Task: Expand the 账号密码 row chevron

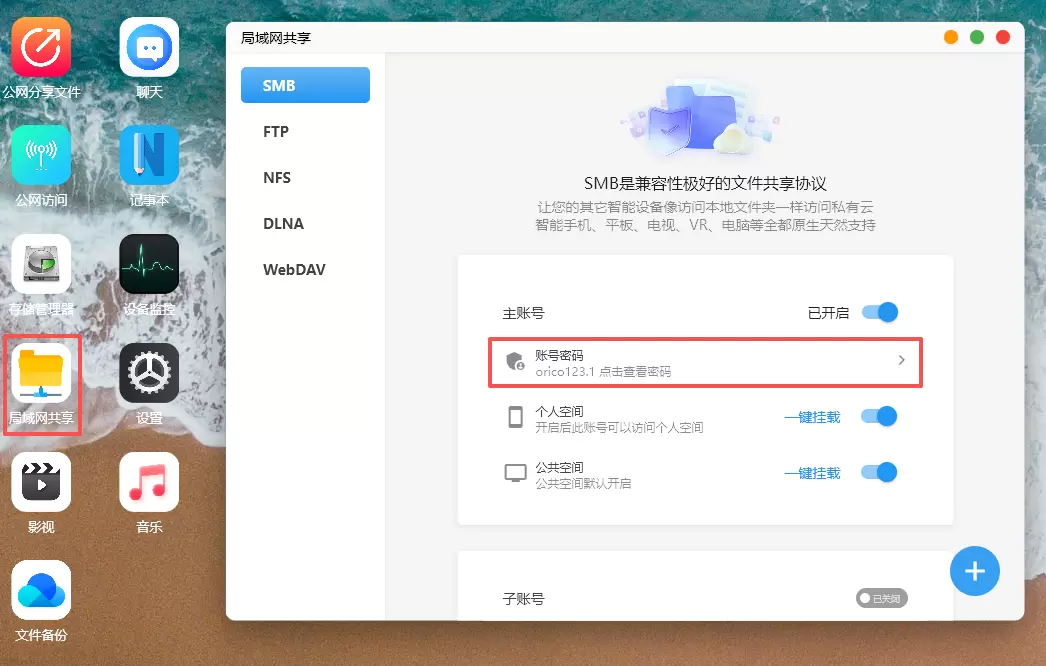Action: (x=901, y=361)
